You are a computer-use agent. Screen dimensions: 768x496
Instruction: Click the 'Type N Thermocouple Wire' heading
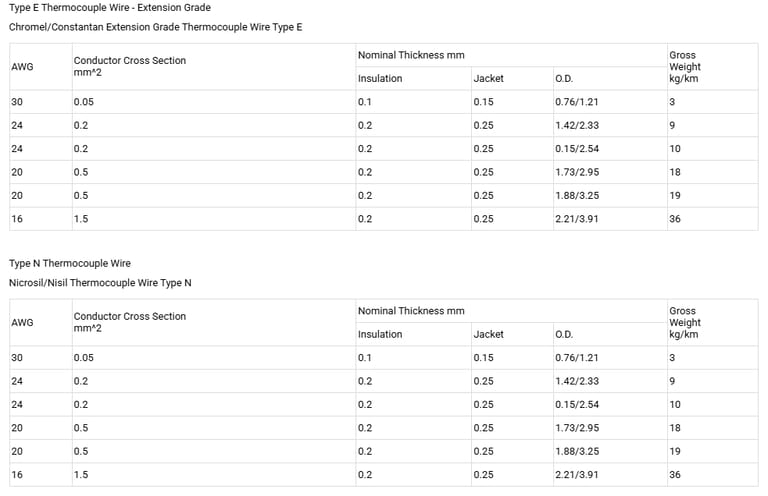(70, 264)
